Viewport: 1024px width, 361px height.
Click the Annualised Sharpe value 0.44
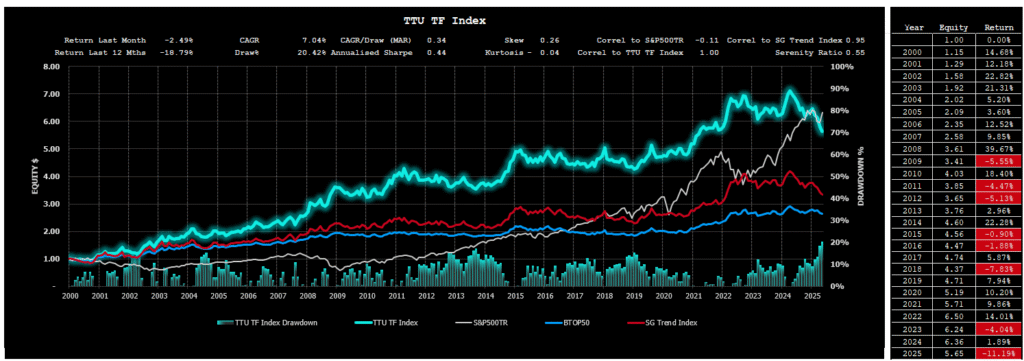pos(436,52)
